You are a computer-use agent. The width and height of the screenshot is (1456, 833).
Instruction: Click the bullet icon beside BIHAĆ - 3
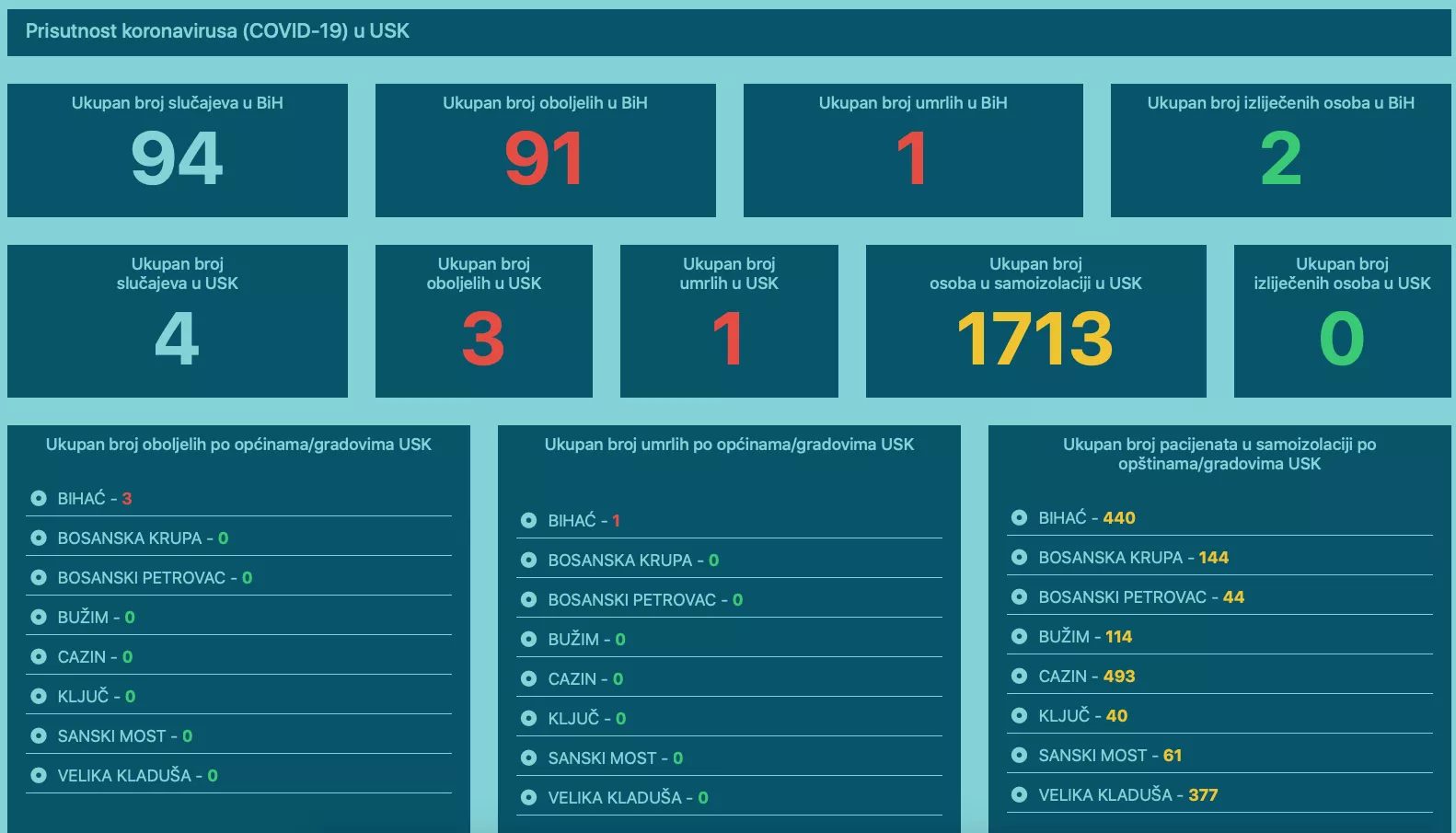[39, 499]
